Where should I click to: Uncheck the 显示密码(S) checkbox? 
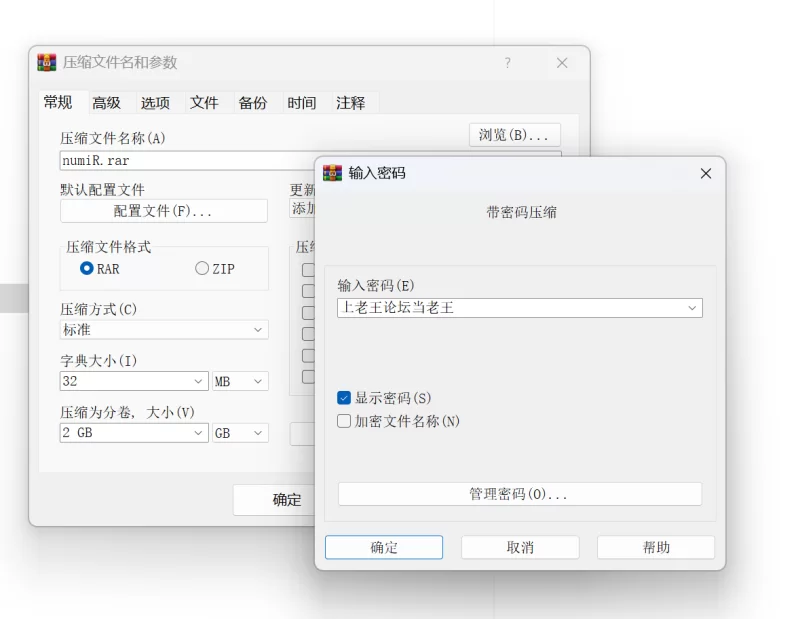pos(344,398)
